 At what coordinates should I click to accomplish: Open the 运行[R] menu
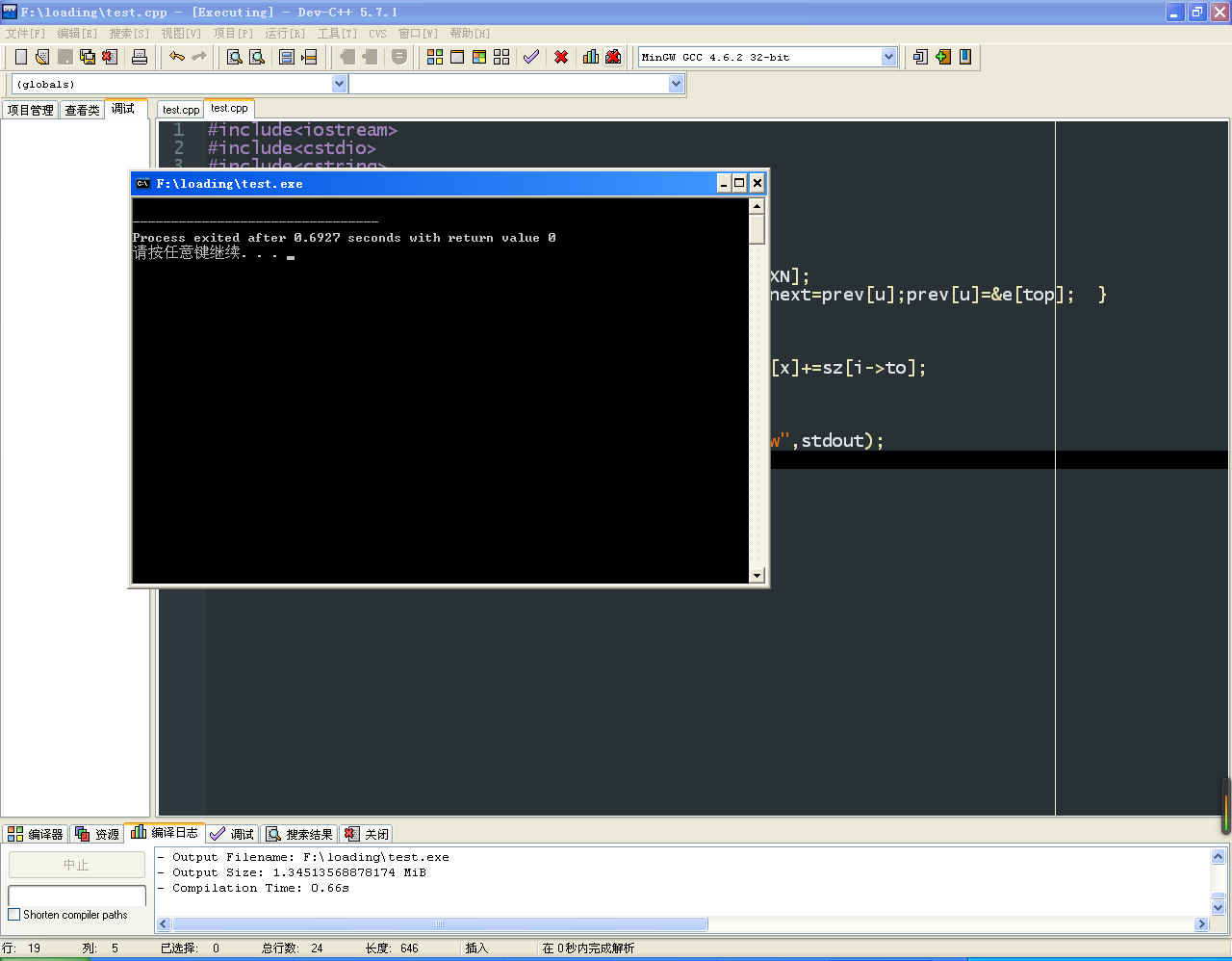[x=285, y=34]
